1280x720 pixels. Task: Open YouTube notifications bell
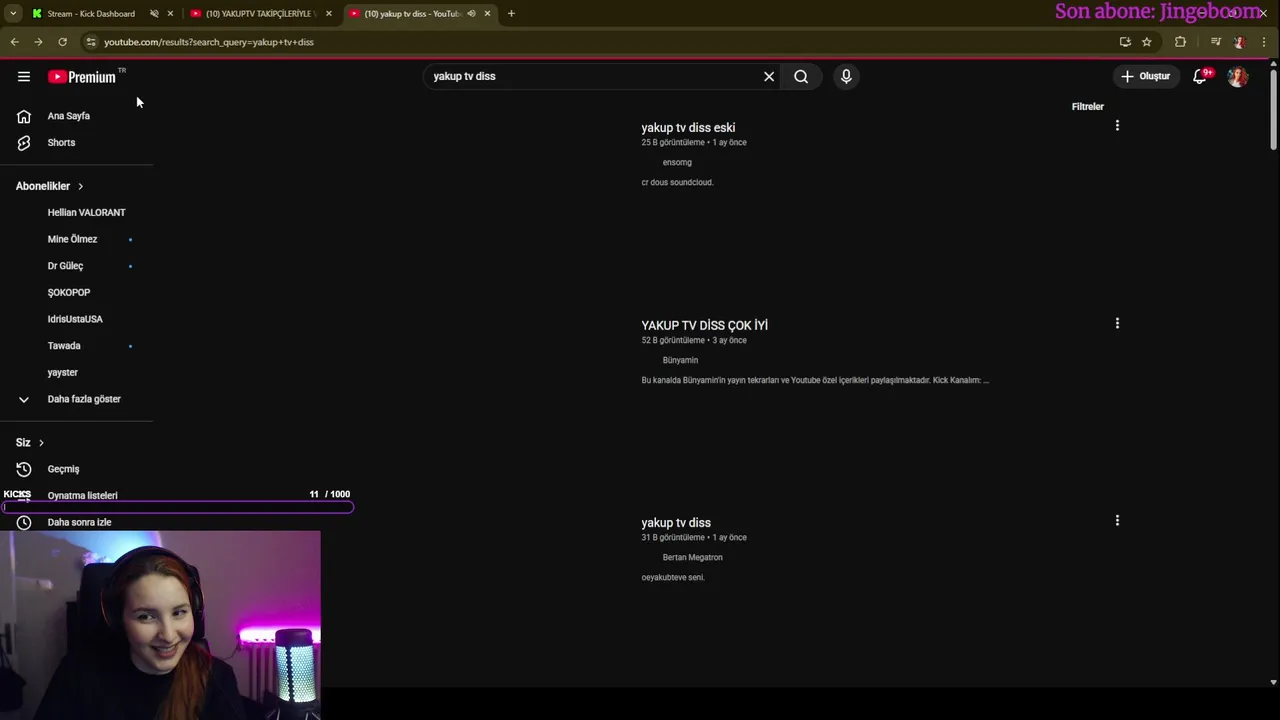[1200, 76]
